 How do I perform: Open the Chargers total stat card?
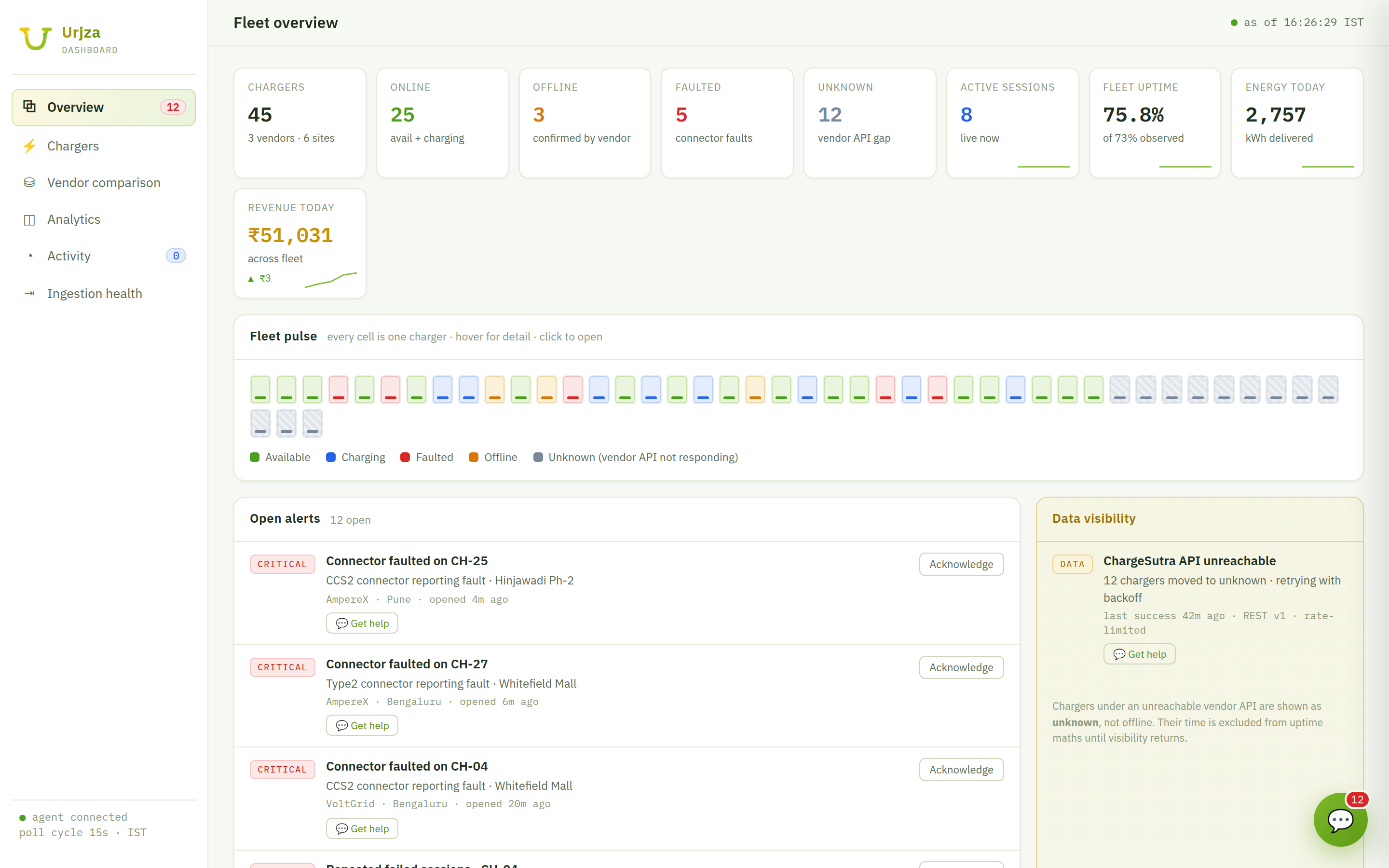point(300,123)
